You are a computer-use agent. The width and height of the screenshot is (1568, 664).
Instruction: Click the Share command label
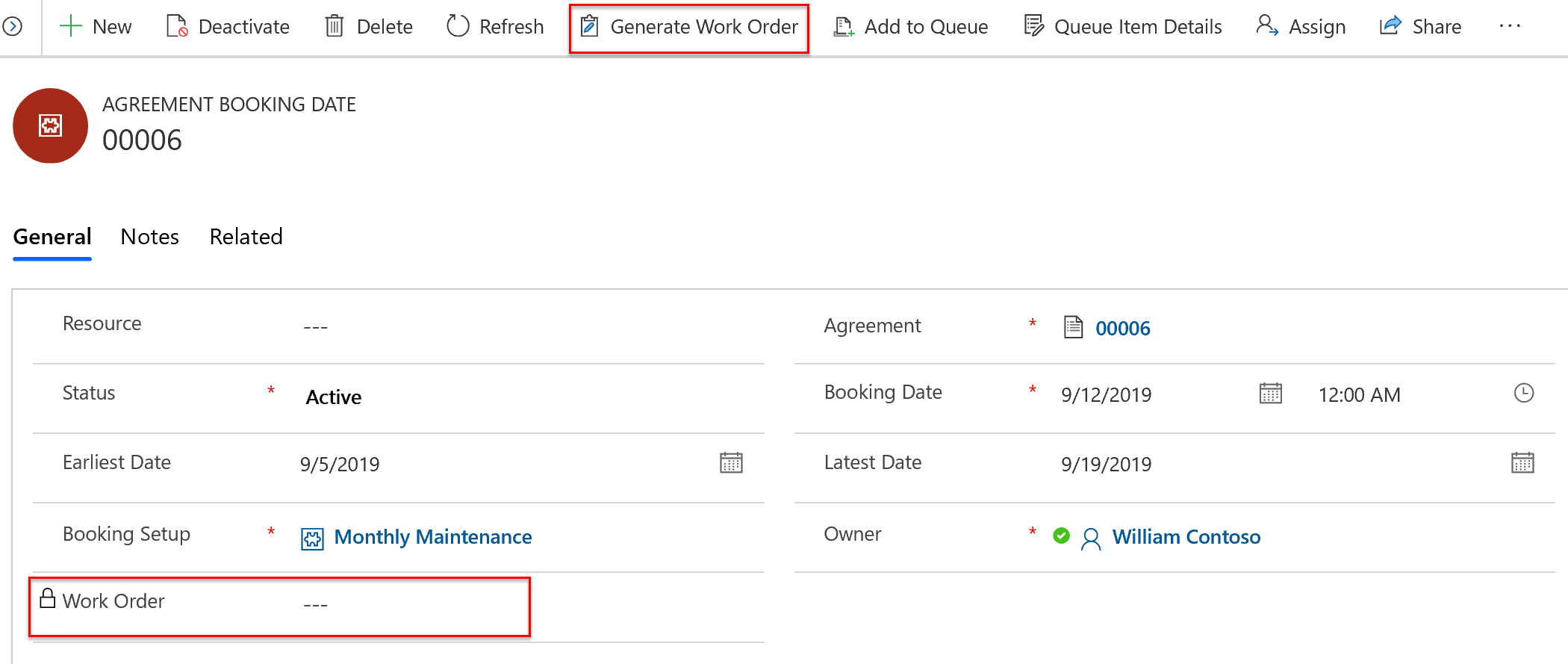(x=1437, y=27)
